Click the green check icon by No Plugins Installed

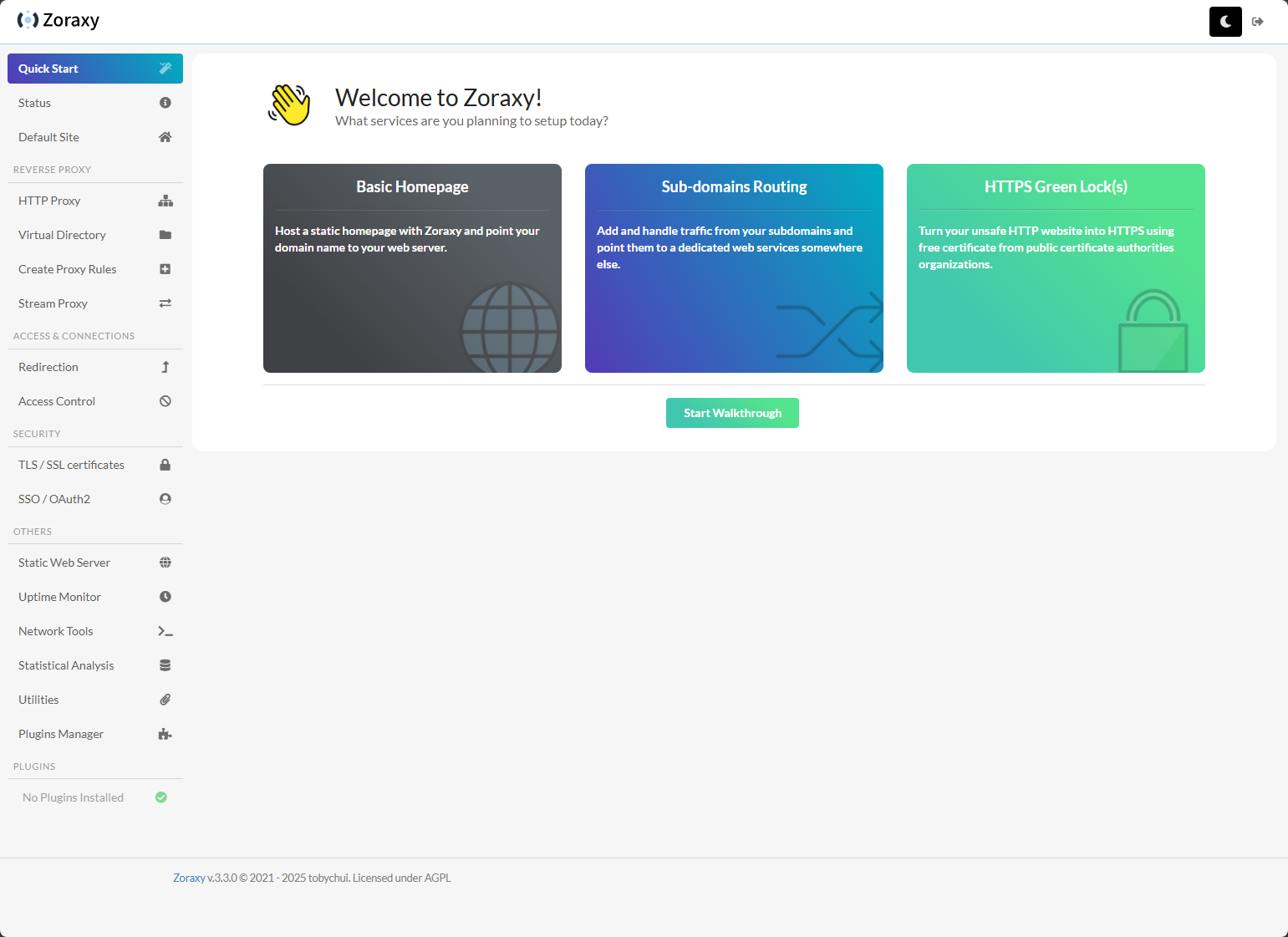click(161, 797)
